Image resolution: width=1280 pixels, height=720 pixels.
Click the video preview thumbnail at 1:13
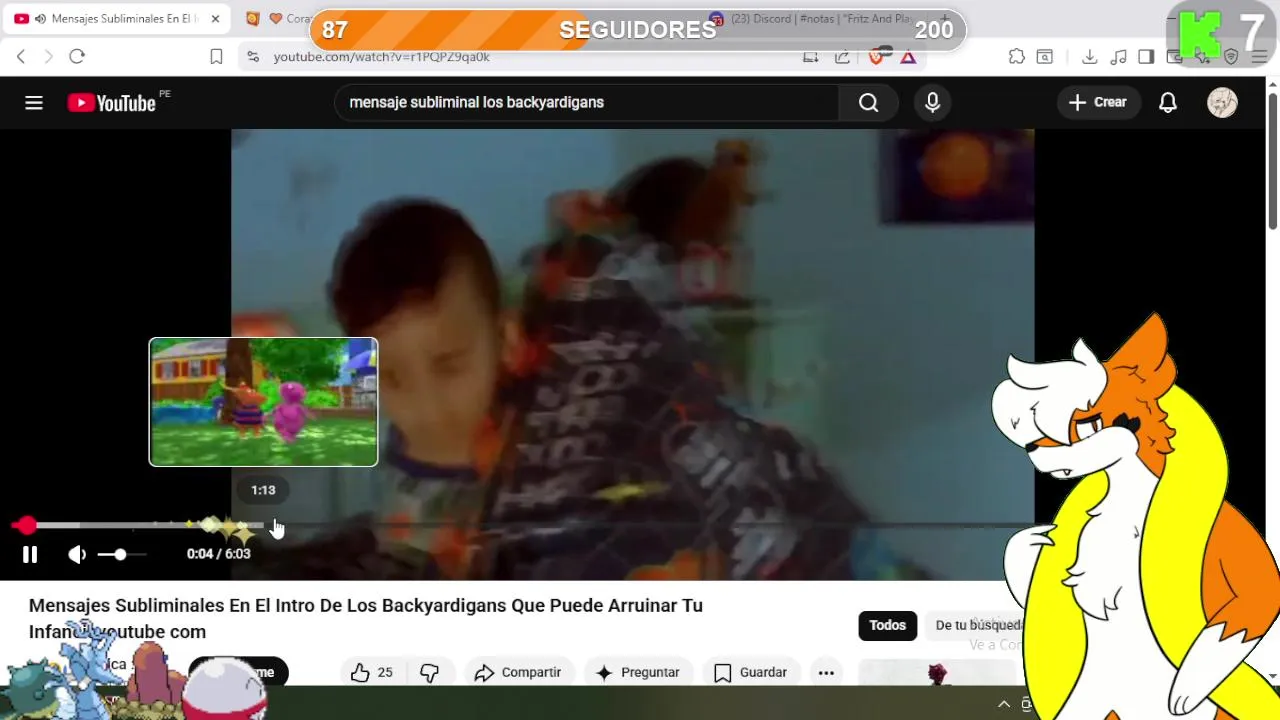263,402
